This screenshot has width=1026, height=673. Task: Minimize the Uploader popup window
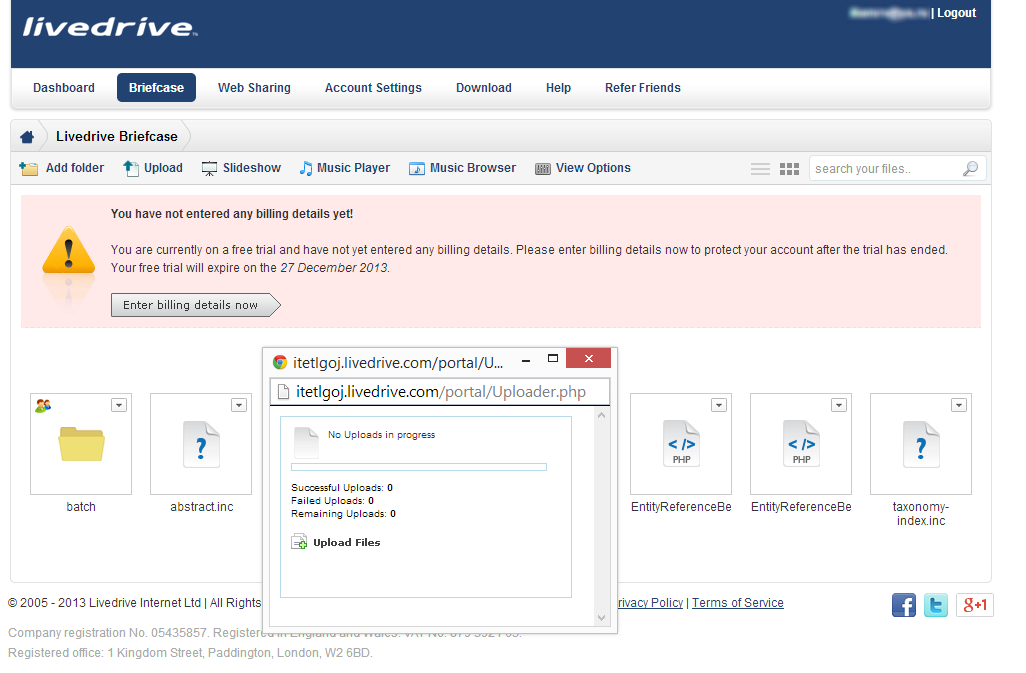[526, 360]
